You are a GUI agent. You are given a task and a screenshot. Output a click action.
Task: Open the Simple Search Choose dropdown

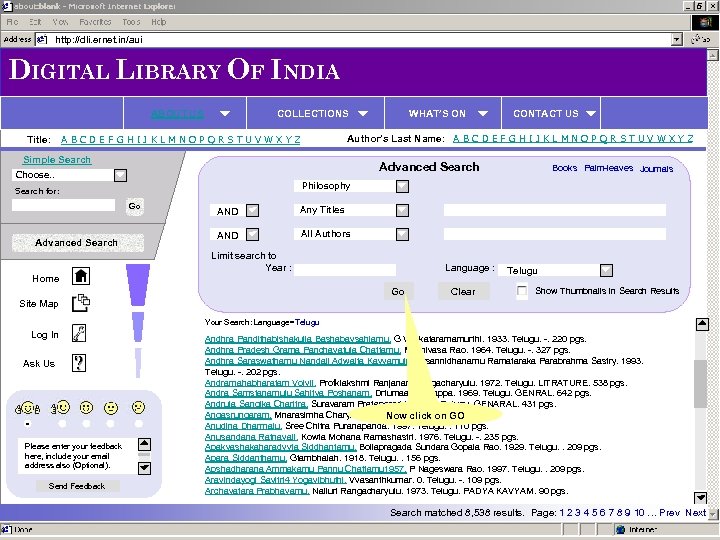pos(120,175)
